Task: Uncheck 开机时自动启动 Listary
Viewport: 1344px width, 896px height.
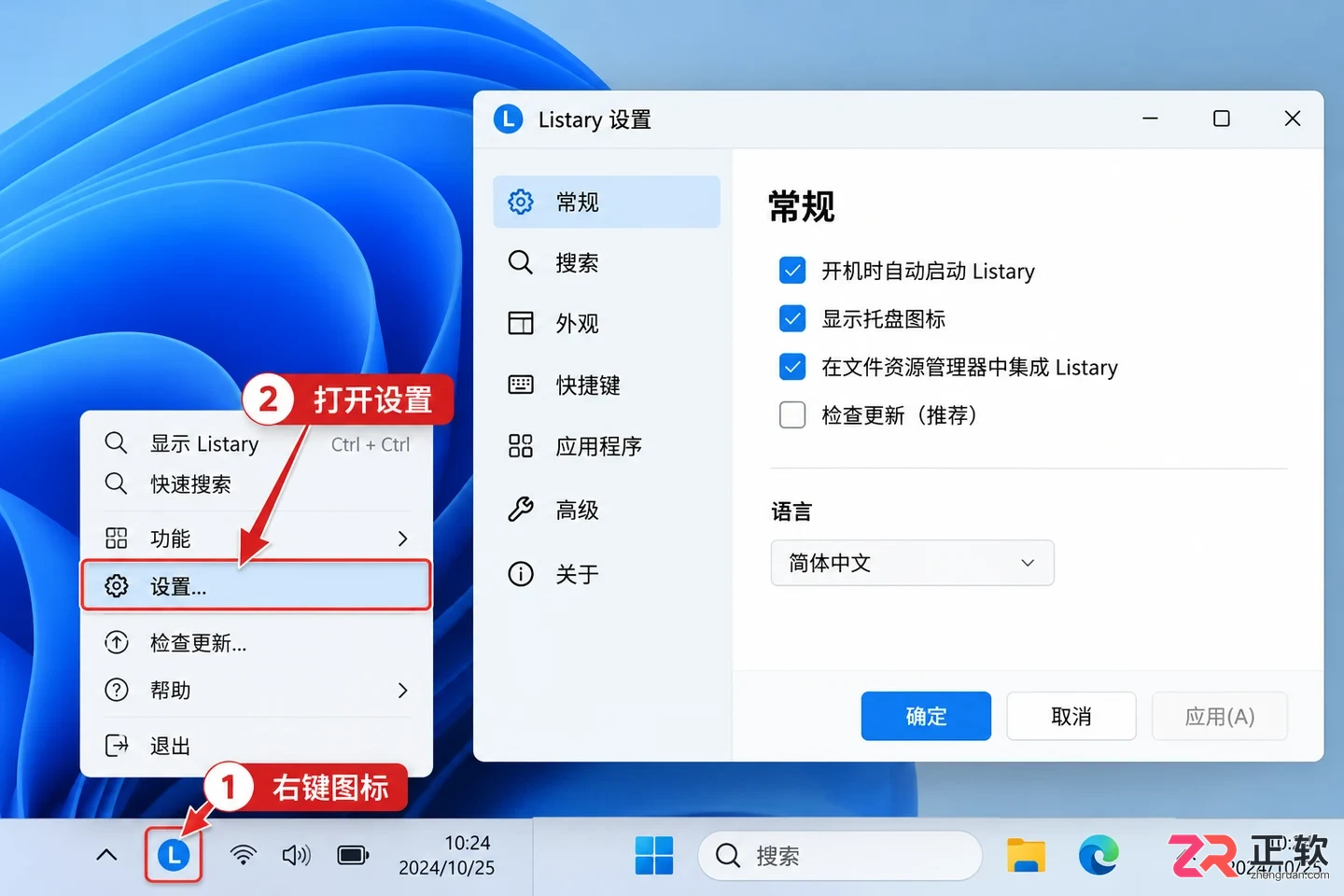Action: (792, 271)
